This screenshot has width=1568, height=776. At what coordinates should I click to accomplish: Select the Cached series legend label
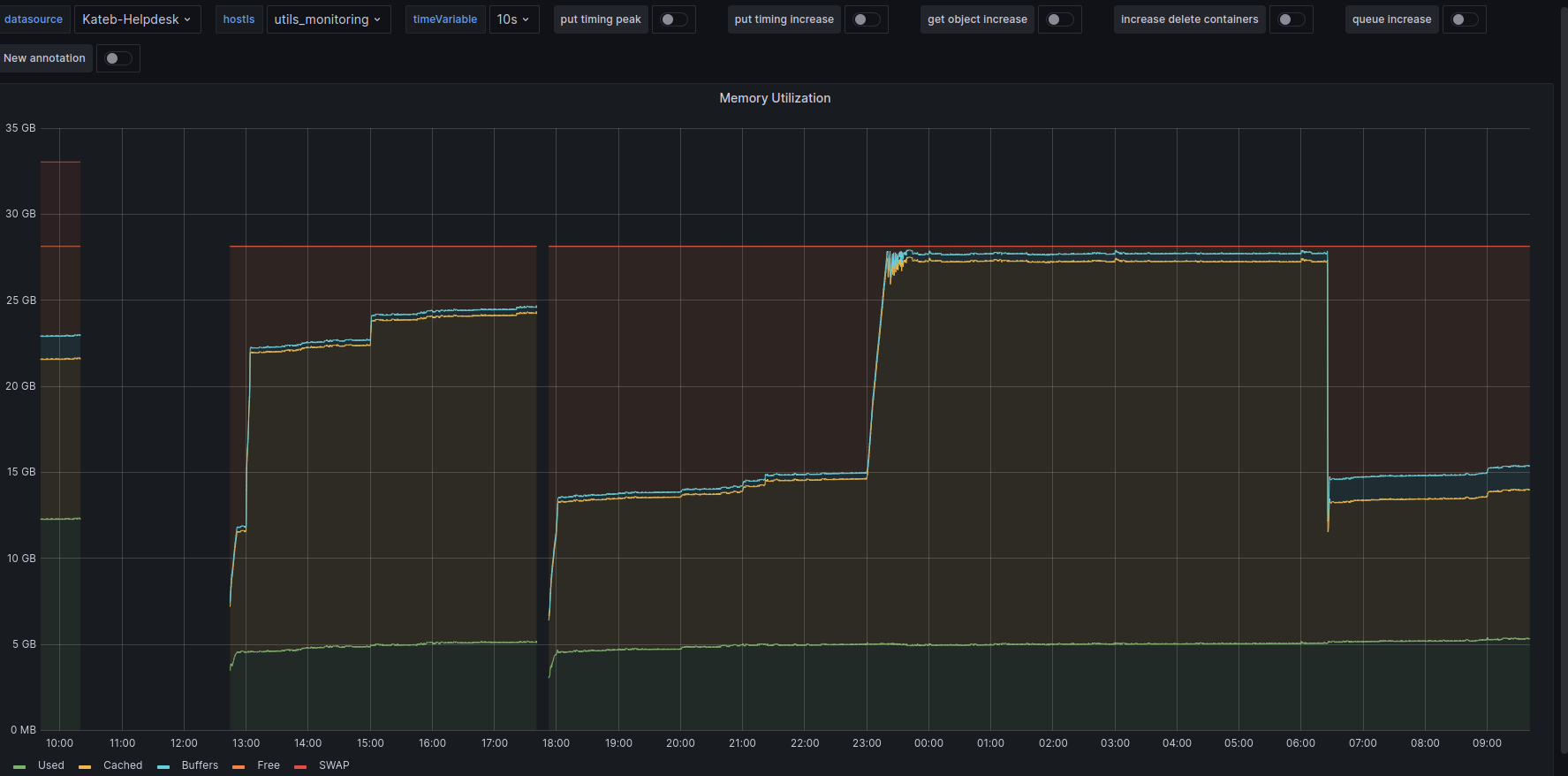(x=123, y=765)
